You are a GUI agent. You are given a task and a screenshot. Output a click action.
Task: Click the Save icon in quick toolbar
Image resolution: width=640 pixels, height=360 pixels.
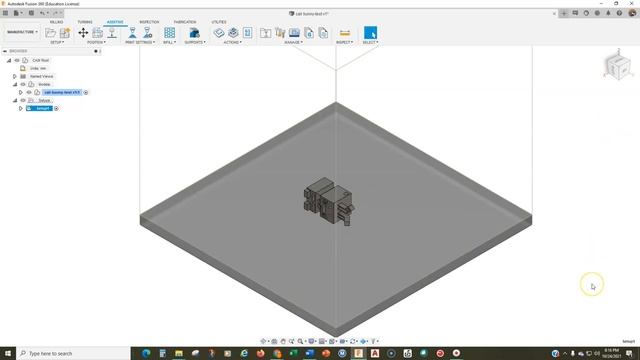(31, 13)
